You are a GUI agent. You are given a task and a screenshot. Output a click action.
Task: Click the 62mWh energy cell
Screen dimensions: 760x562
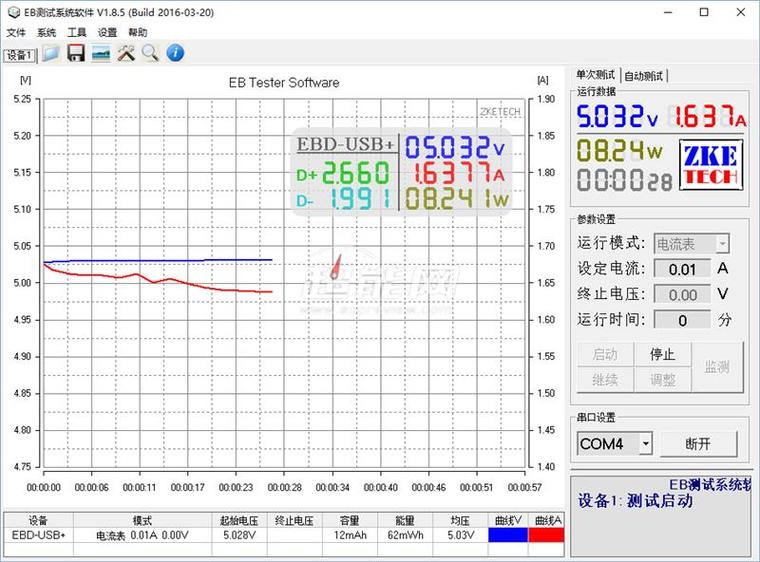pyautogui.click(x=405, y=535)
